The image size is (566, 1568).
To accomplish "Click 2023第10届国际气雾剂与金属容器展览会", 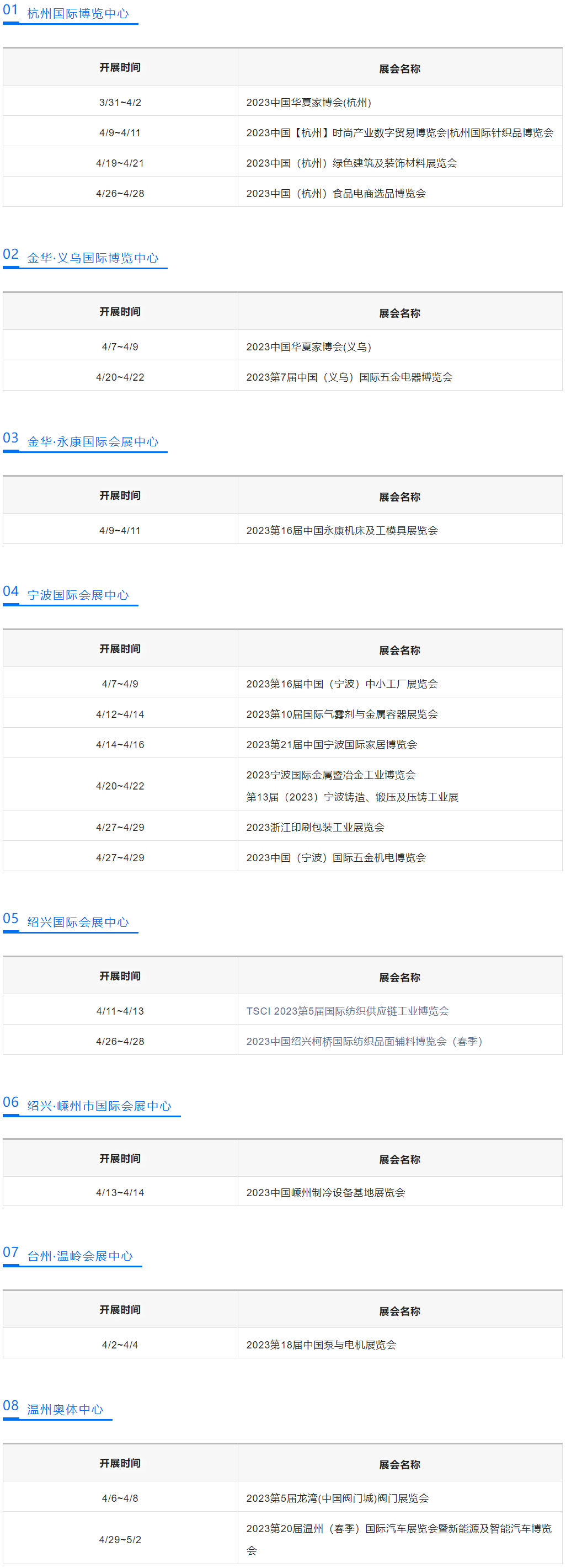I will click(x=342, y=714).
